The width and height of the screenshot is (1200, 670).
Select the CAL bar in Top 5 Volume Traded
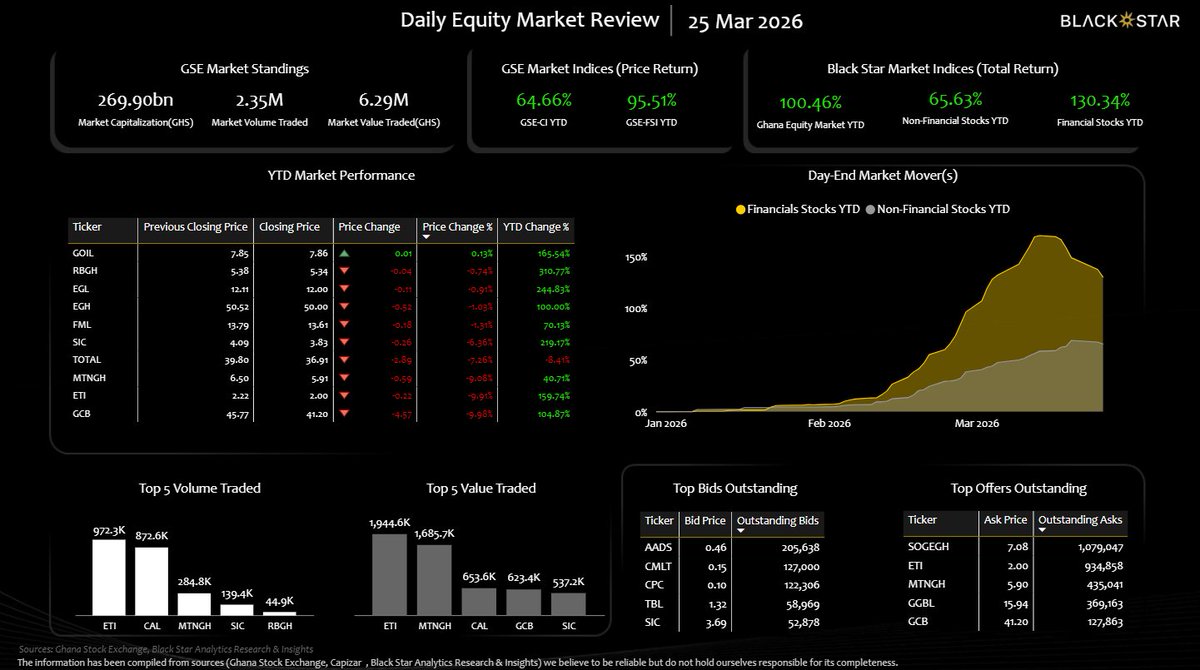point(151,581)
